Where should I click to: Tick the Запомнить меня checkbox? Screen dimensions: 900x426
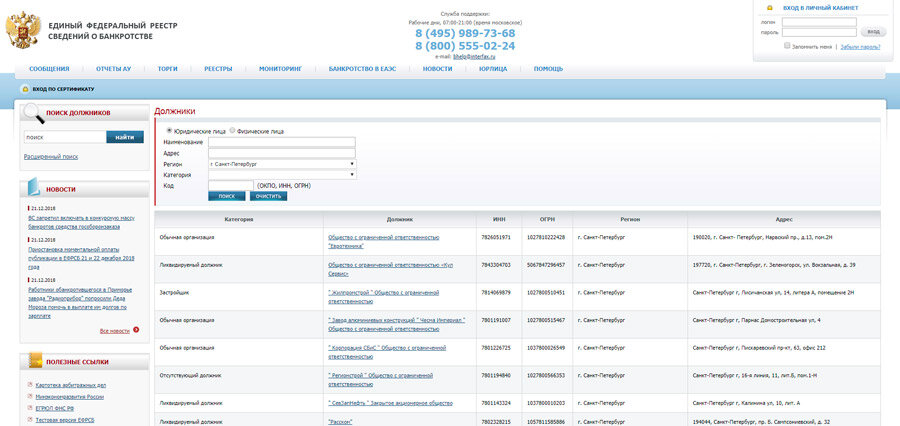point(788,46)
